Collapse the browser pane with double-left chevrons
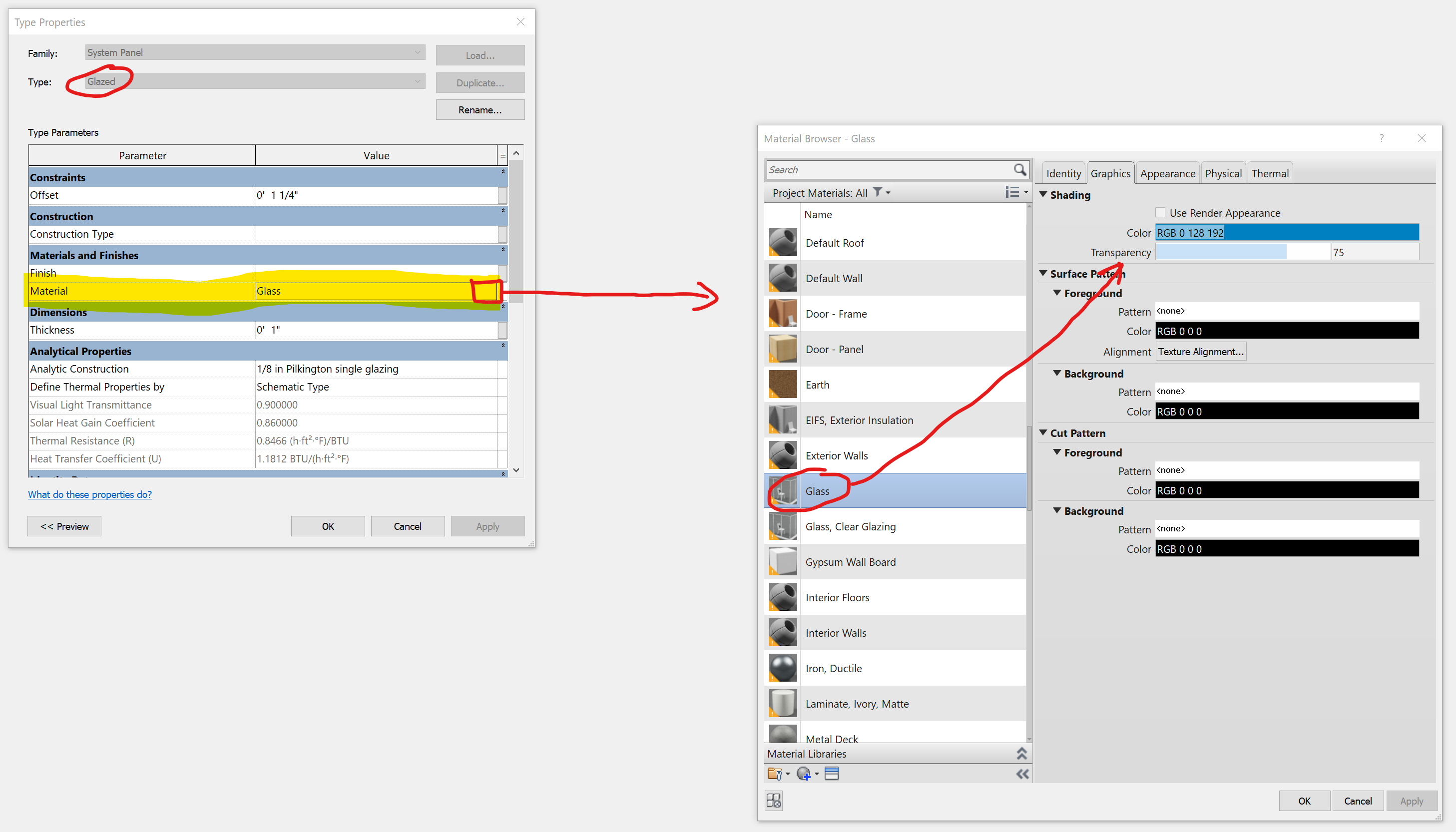 coord(1022,774)
